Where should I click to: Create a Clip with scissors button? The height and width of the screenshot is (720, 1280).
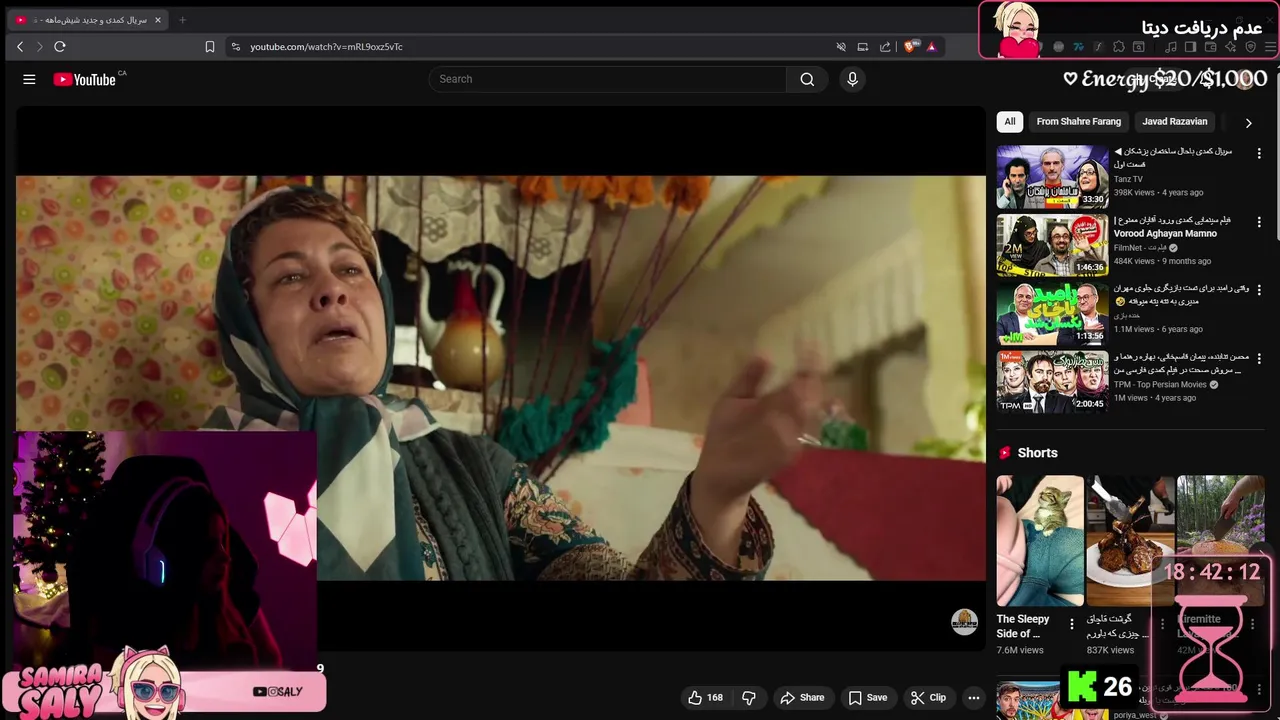tap(928, 698)
